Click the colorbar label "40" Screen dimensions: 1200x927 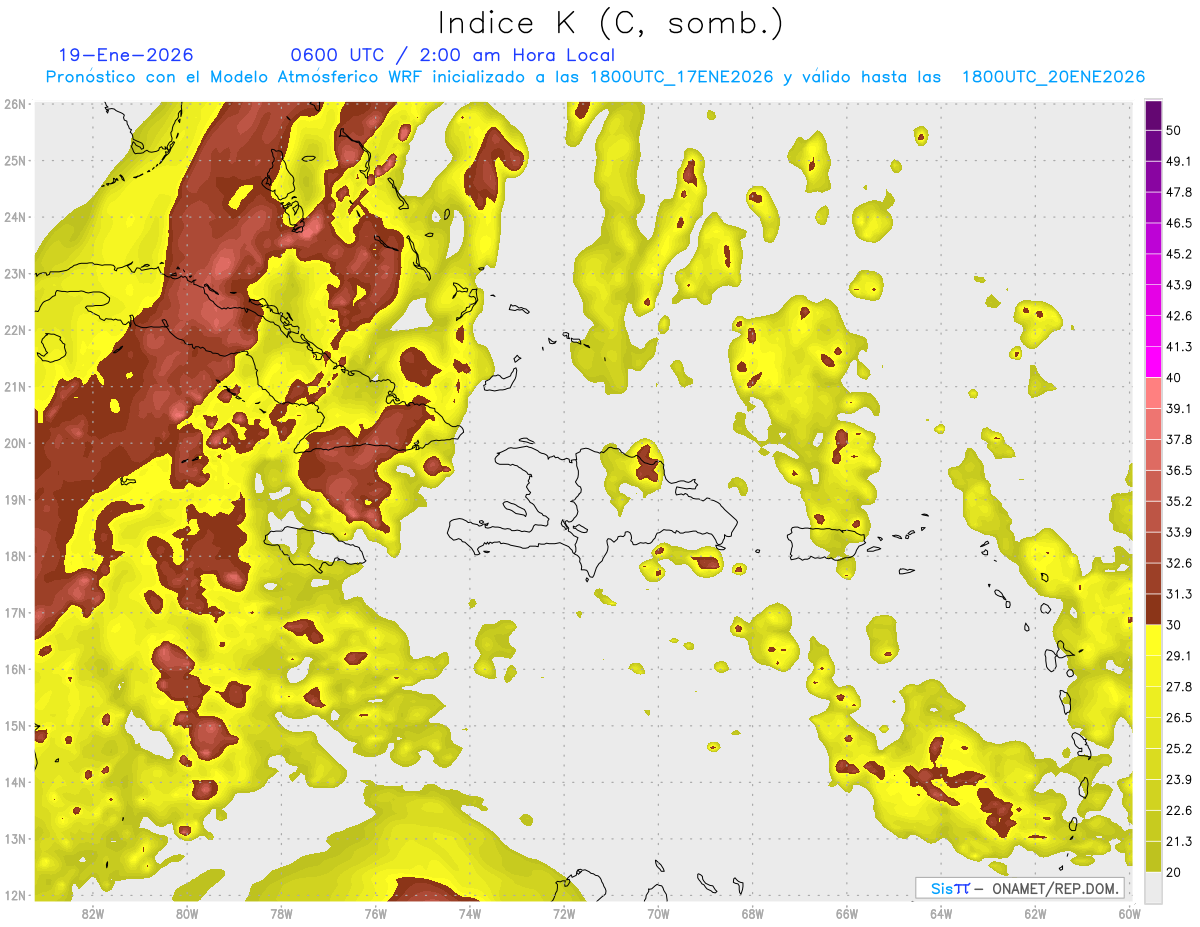tap(1175, 378)
